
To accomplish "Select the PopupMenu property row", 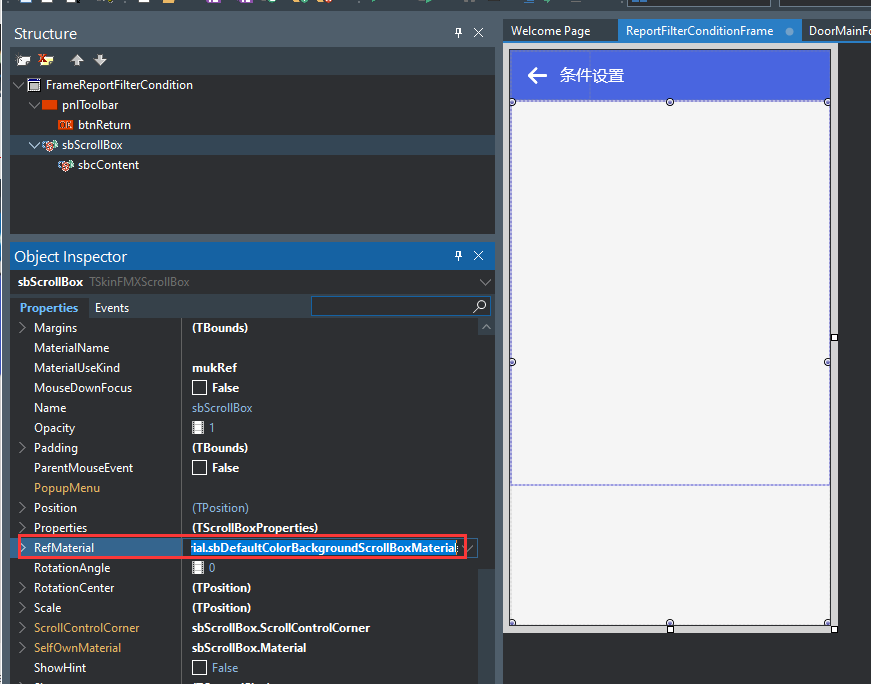I will click(x=244, y=488).
